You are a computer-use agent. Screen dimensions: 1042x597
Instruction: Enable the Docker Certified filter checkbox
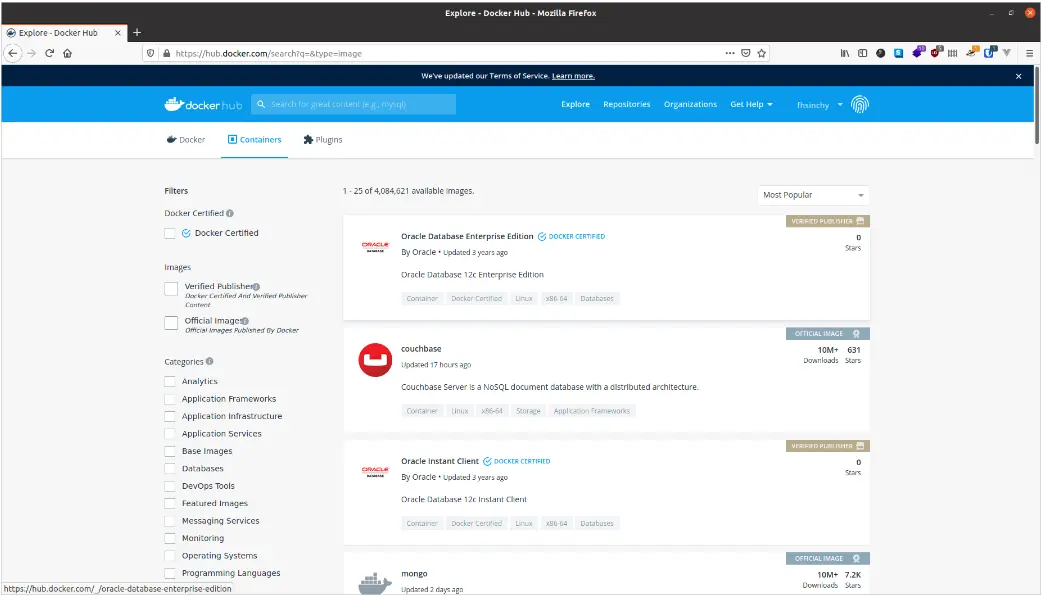[171, 233]
